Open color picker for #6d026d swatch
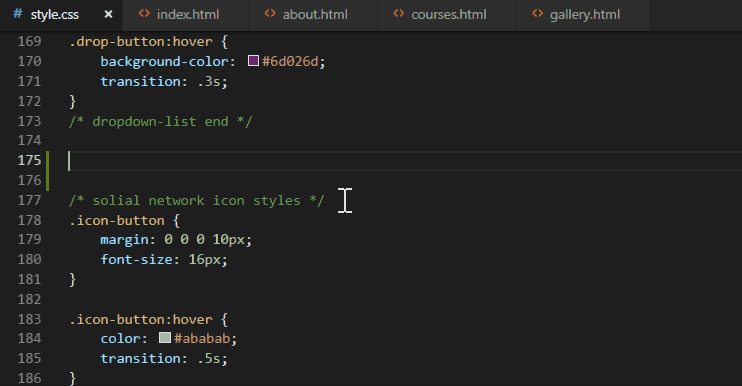 point(254,61)
